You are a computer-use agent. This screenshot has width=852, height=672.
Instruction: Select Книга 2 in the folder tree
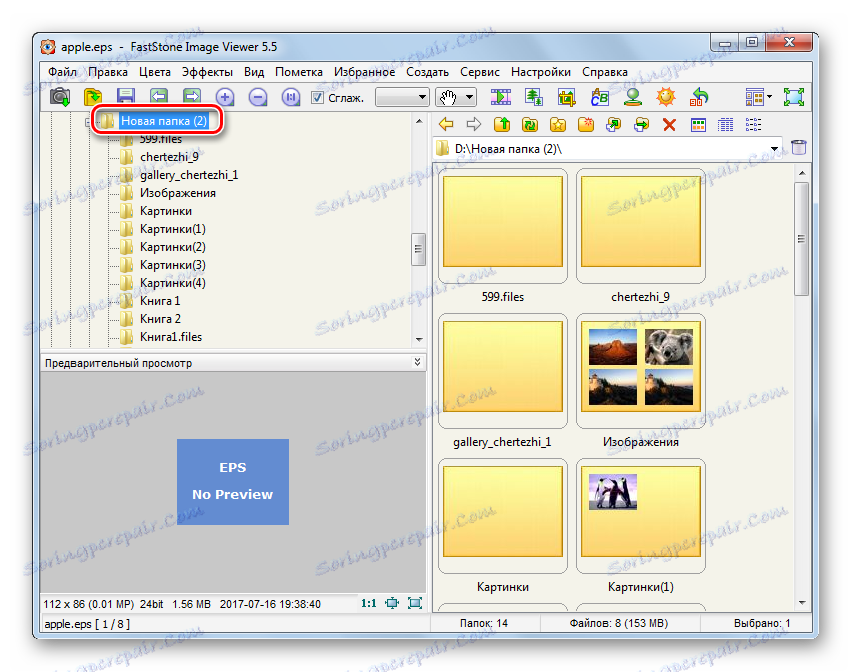tap(160, 319)
